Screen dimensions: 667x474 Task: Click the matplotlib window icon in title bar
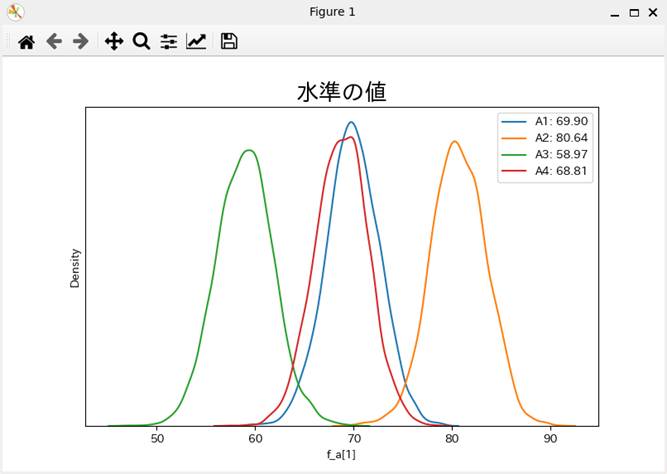[15, 12]
